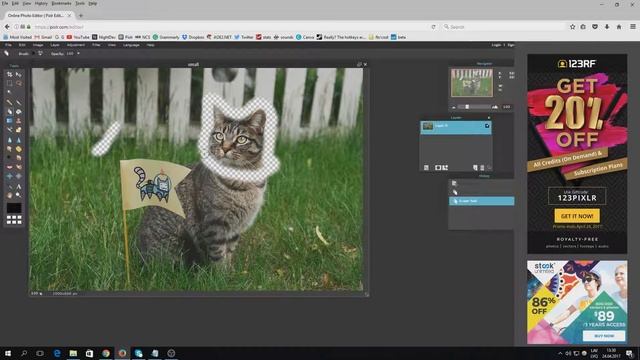Select the Brush tool in toolbox
640x360 pixels.
18,102
